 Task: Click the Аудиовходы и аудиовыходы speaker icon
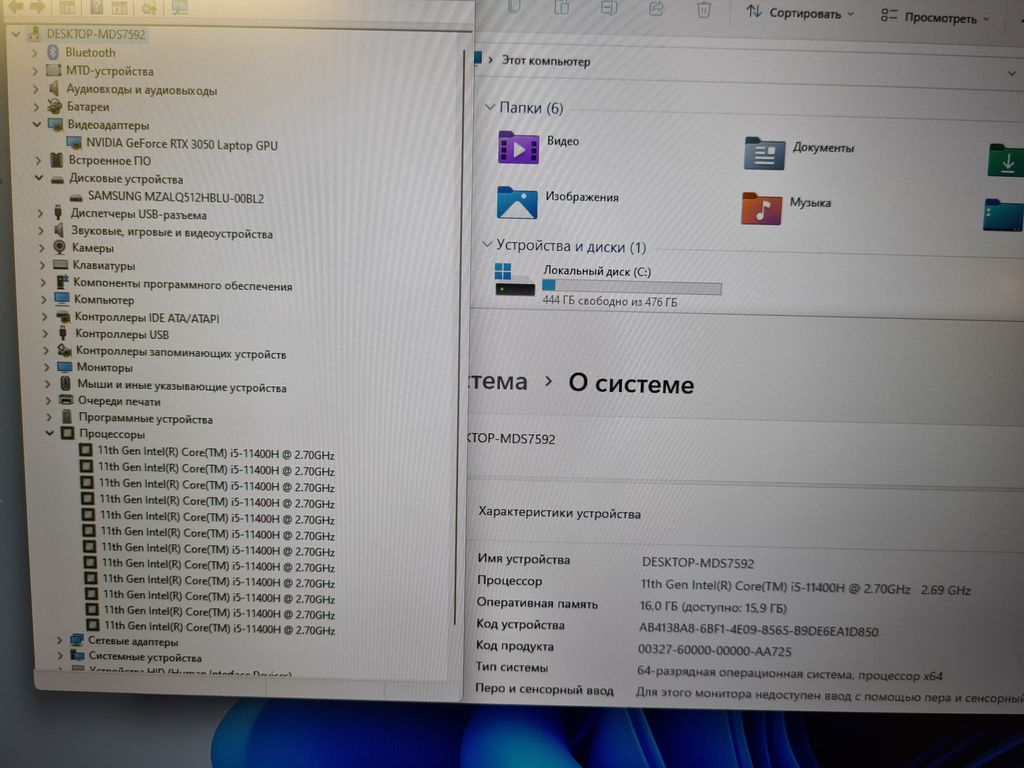pos(54,88)
